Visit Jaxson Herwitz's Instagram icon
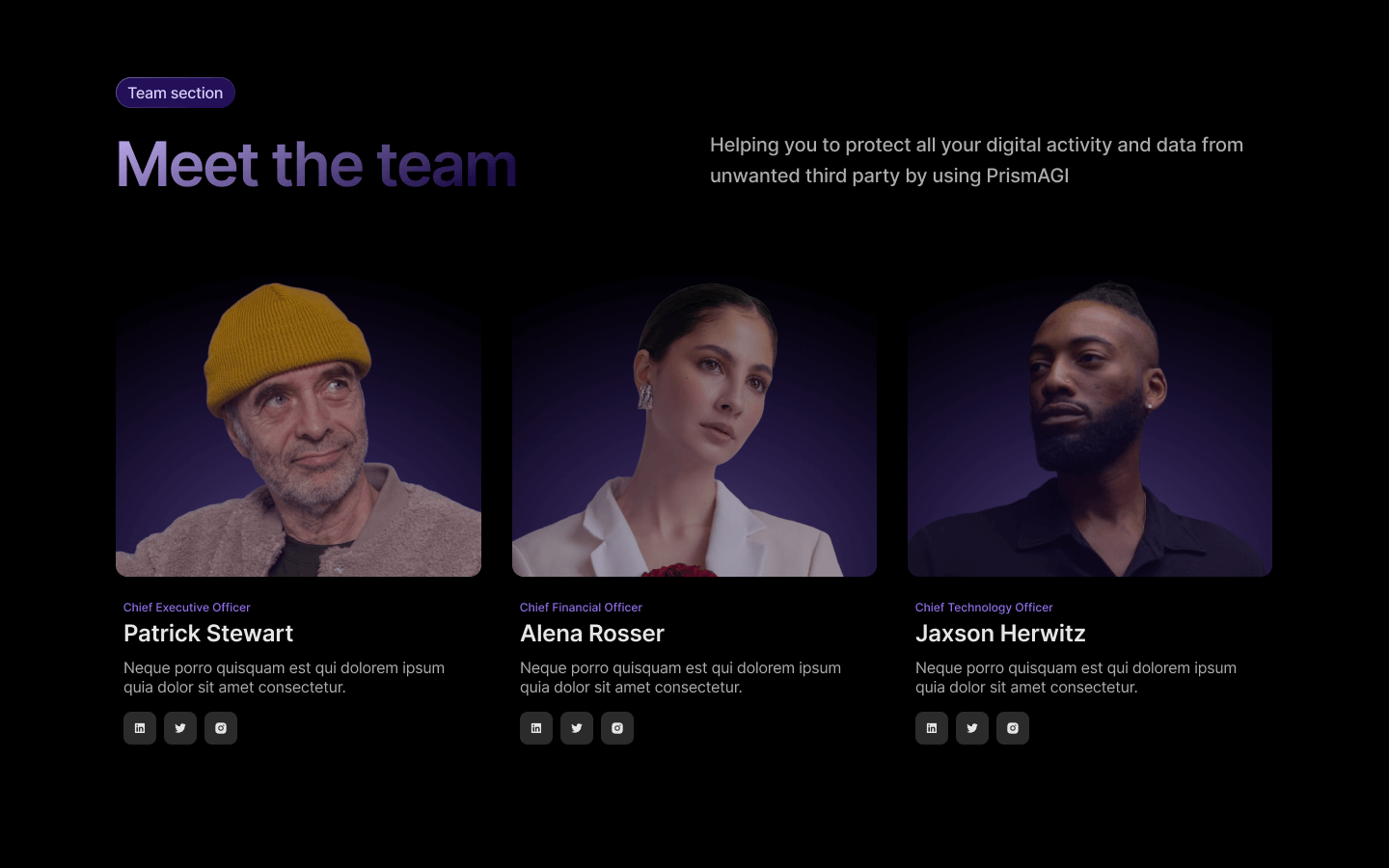This screenshot has width=1389, height=868. click(x=1013, y=728)
